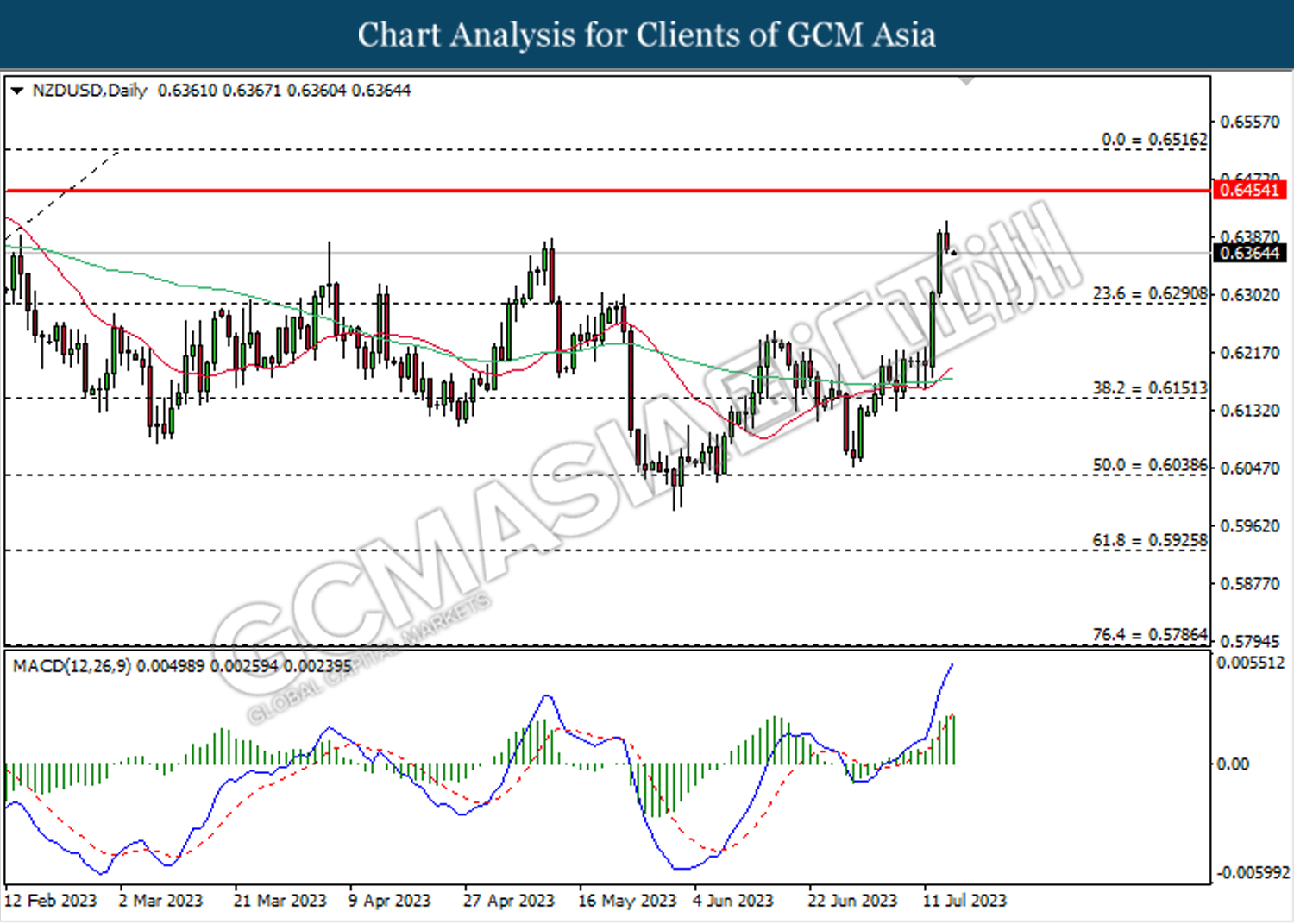The width and height of the screenshot is (1294, 924).
Task: Click the 0.59620 price axis value
Action: [x=1250, y=526]
